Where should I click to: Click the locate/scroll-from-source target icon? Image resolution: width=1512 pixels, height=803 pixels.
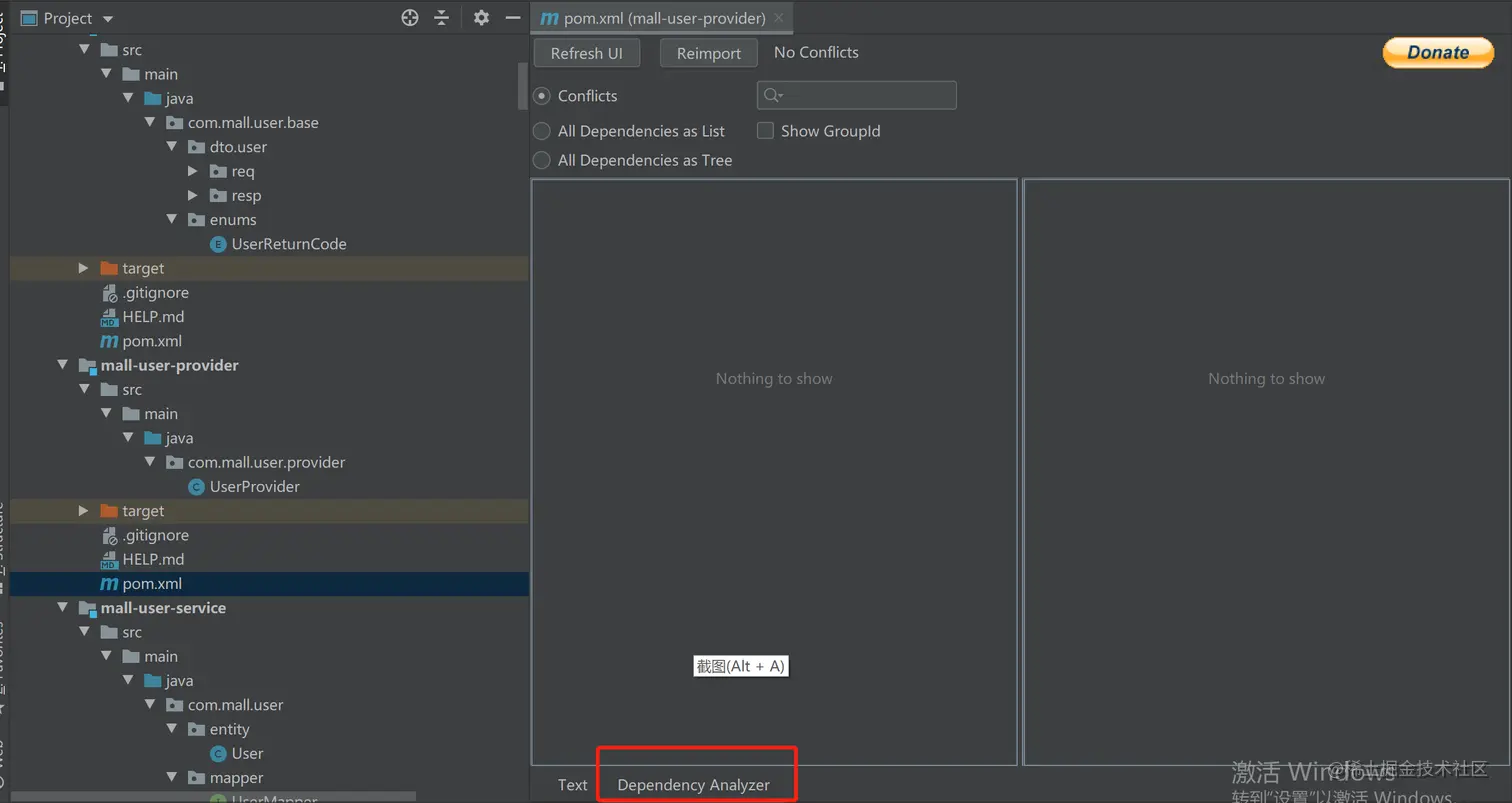click(409, 18)
